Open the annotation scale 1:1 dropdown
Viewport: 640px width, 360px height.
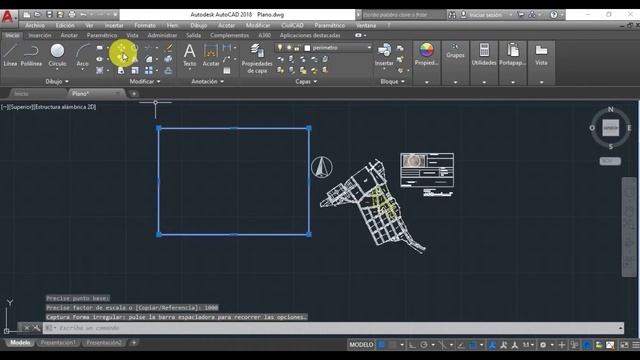tap(528, 345)
